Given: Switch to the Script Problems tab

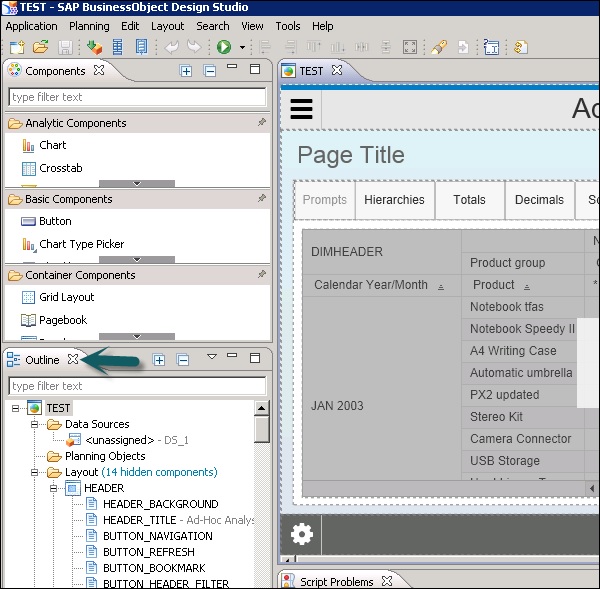Looking at the screenshot, I should point(336,581).
